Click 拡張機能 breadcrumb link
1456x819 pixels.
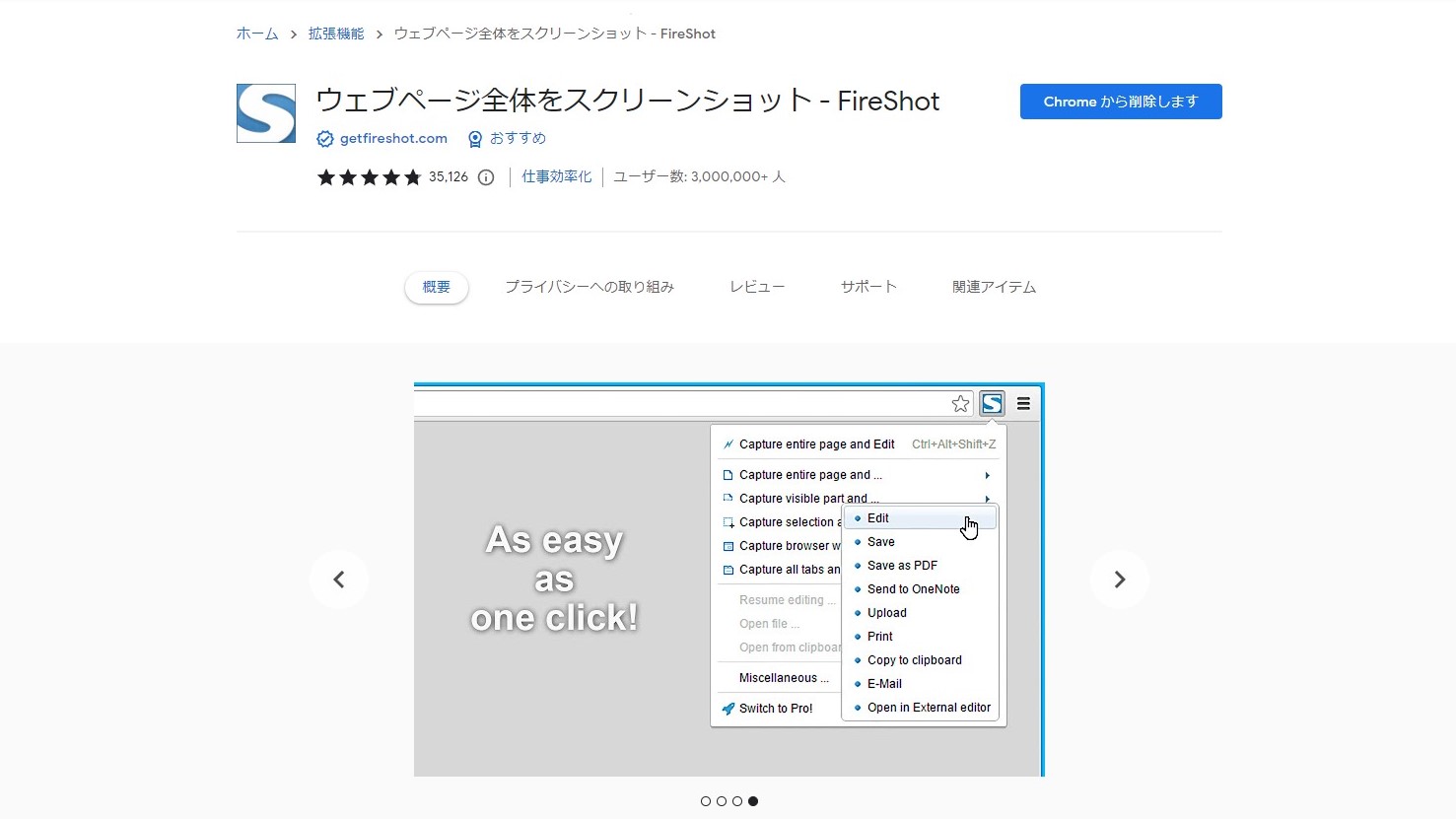336,34
